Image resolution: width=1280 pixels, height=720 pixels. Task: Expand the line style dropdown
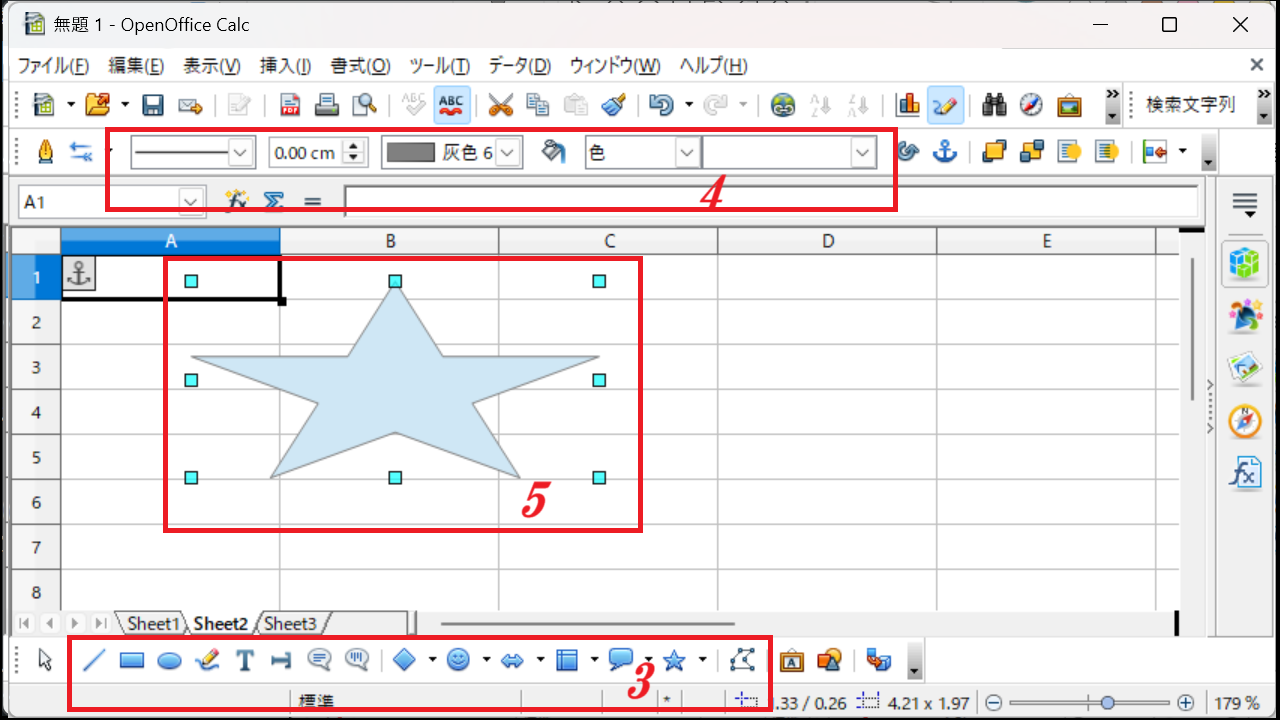[241, 152]
